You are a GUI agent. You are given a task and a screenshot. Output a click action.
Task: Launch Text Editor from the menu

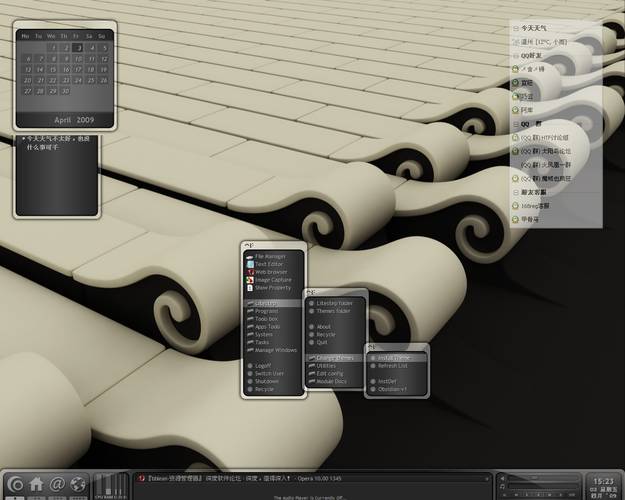[269, 264]
